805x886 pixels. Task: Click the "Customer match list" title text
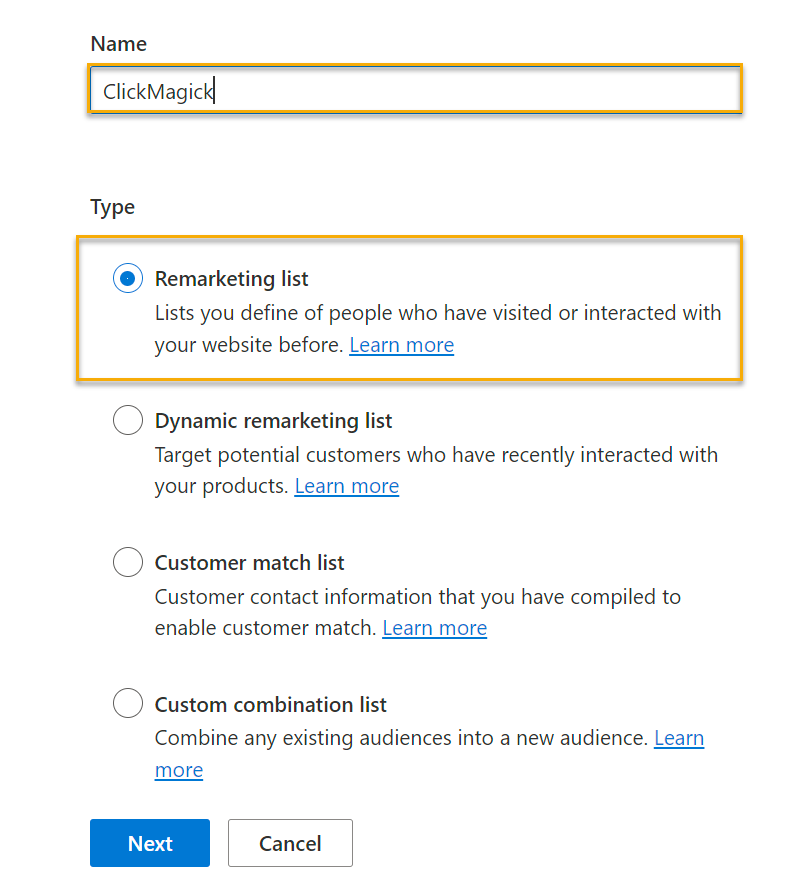[x=249, y=563]
